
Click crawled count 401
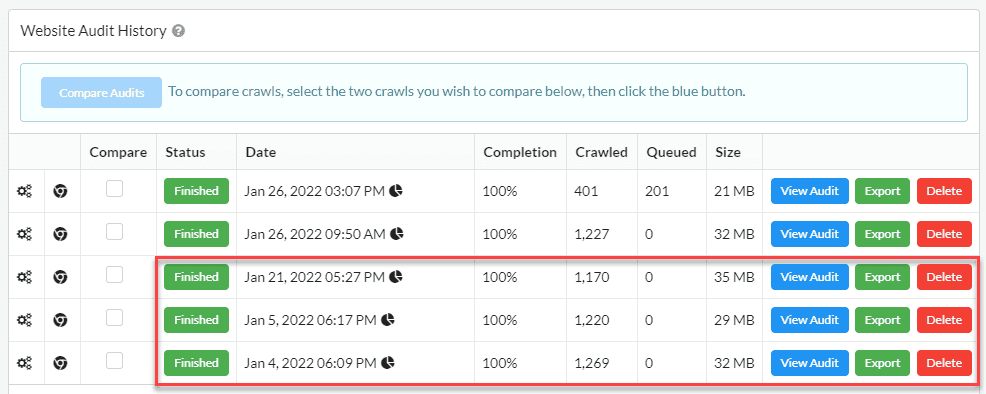[585, 191]
